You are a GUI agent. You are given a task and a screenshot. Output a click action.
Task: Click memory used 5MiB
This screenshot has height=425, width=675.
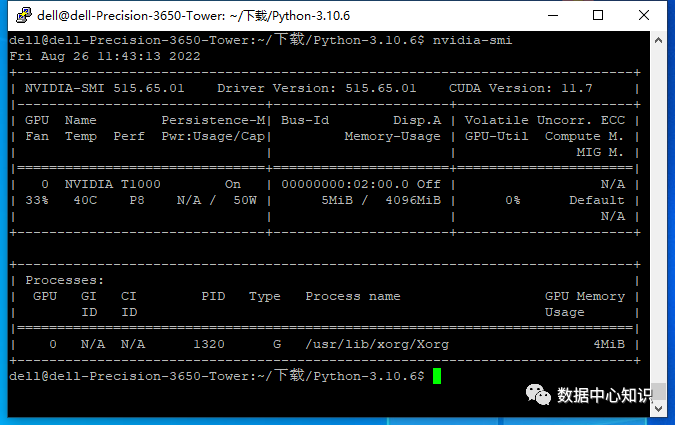coord(337,200)
